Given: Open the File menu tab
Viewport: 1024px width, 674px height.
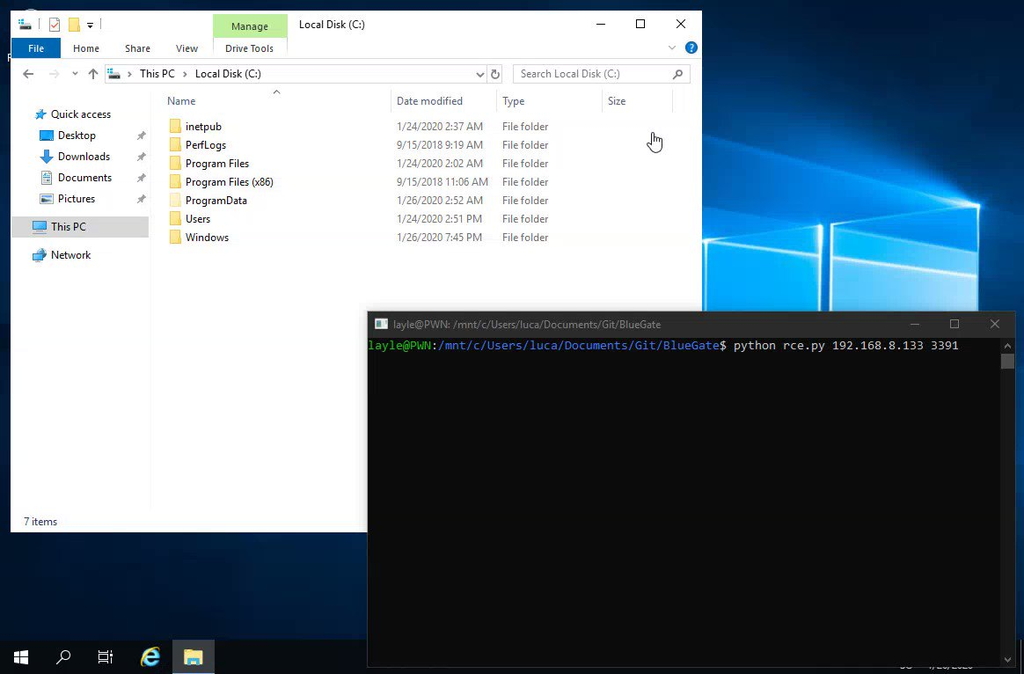Looking at the screenshot, I should [36, 48].
